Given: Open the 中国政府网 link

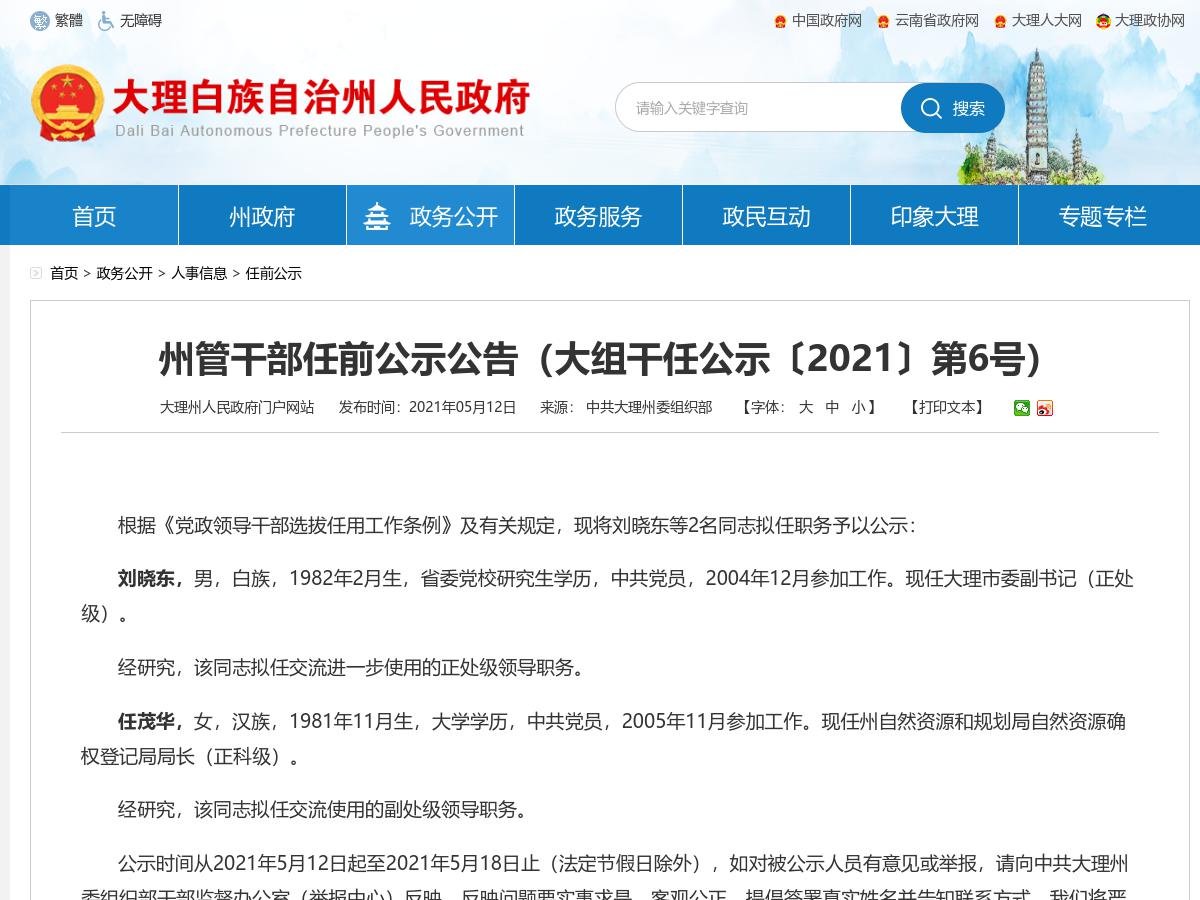Looking at the screenshot, I should 827,21.
